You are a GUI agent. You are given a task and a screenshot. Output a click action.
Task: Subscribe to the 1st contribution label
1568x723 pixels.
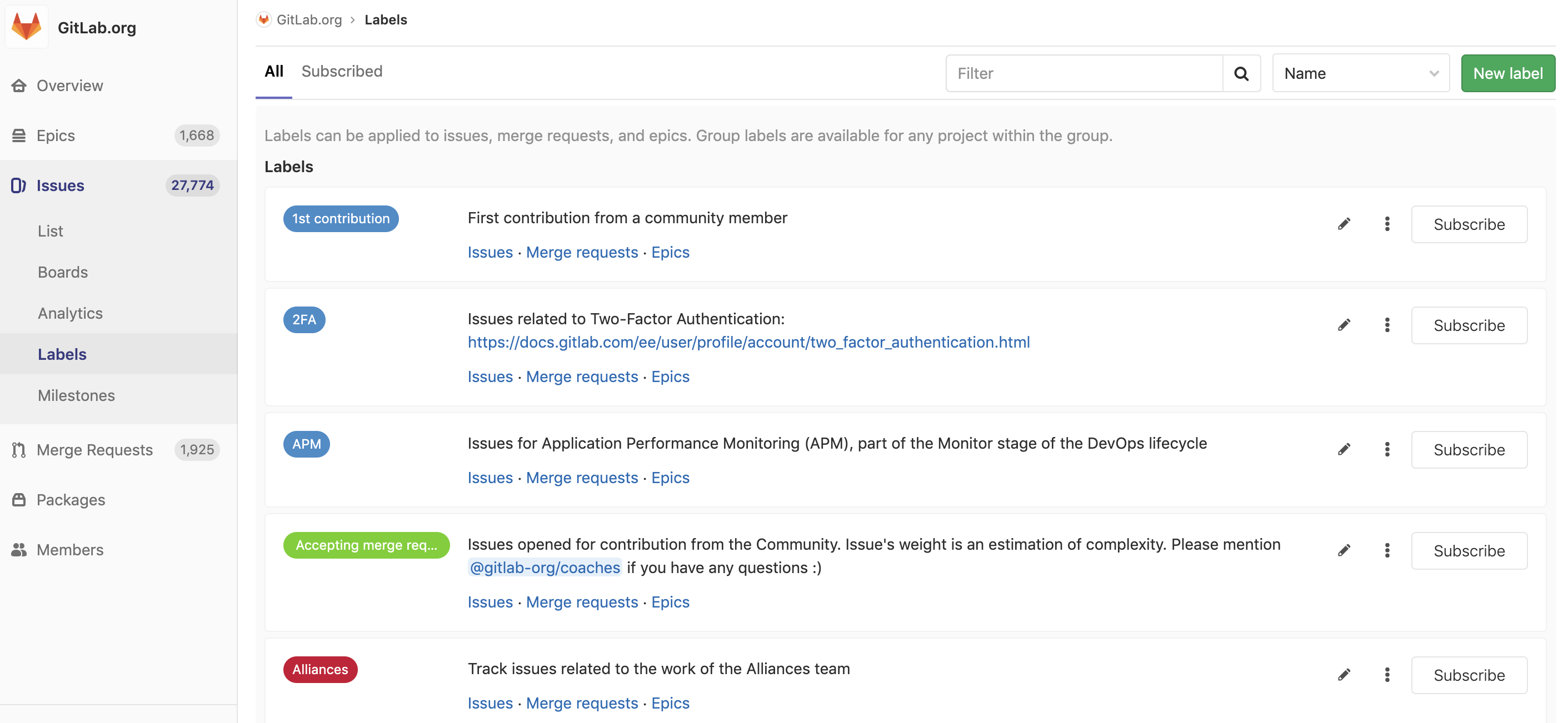(1469, 224)
